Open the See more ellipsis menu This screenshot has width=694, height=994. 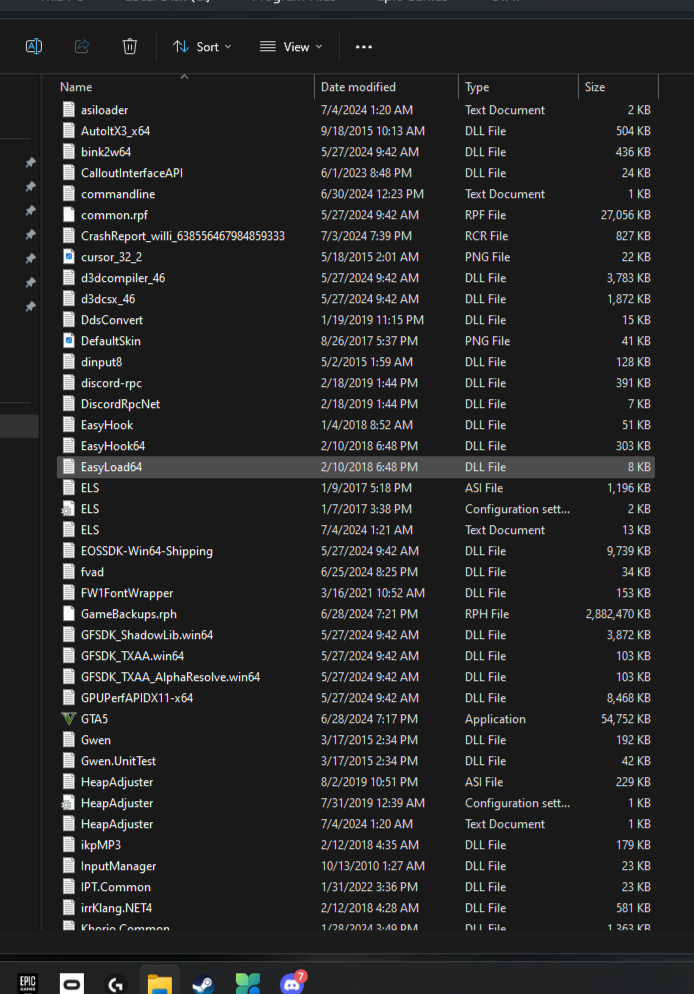(x=364, y=47)
